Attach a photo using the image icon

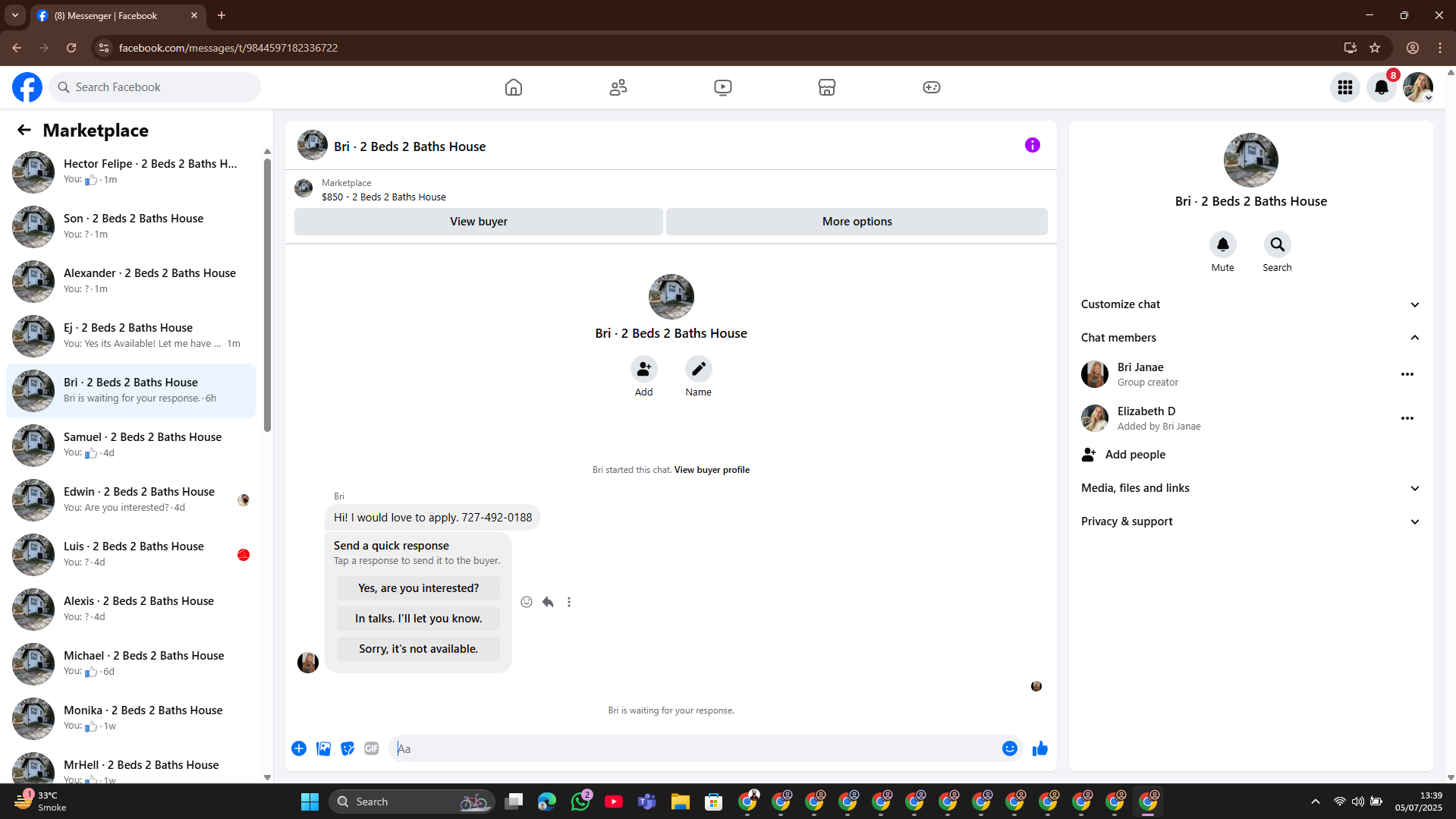pyautogui.click(x=323, y=748)
